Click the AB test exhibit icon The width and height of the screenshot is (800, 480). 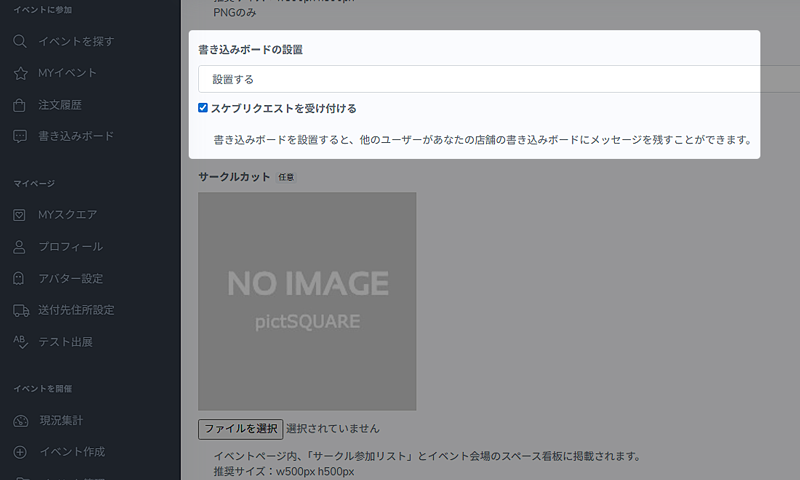(20, 342)
